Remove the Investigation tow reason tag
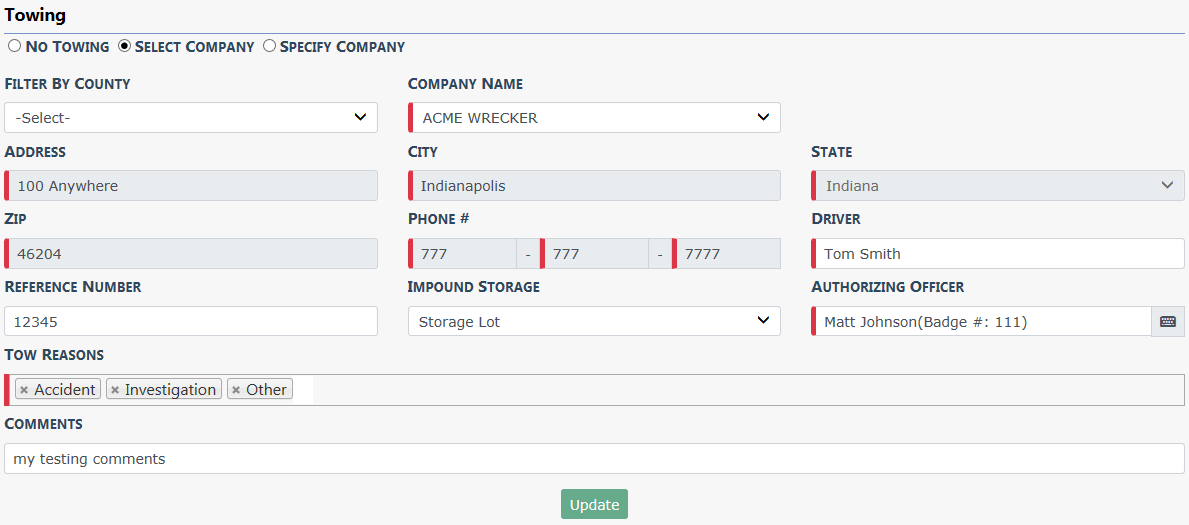Viewport: 1189px width, 525px height. 115,390
